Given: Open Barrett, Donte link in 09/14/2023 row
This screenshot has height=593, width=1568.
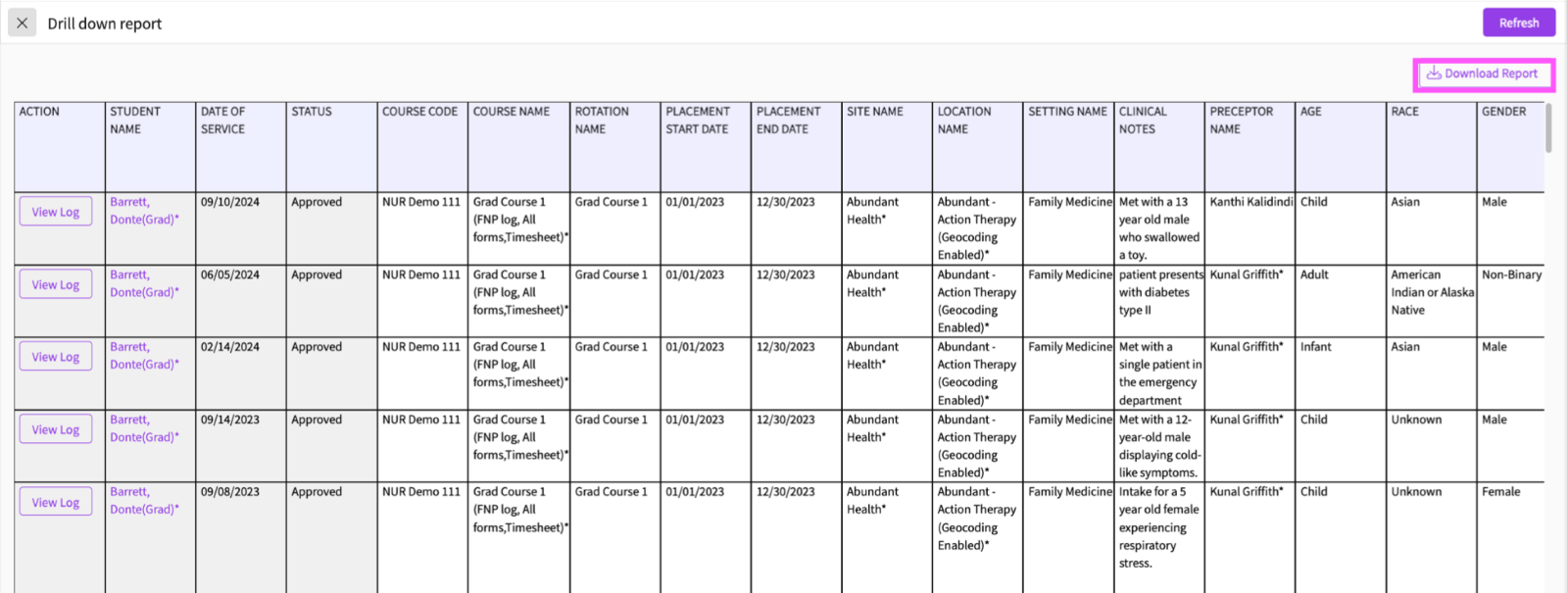Looking at the screenshot, I should (x=144, y=428).
